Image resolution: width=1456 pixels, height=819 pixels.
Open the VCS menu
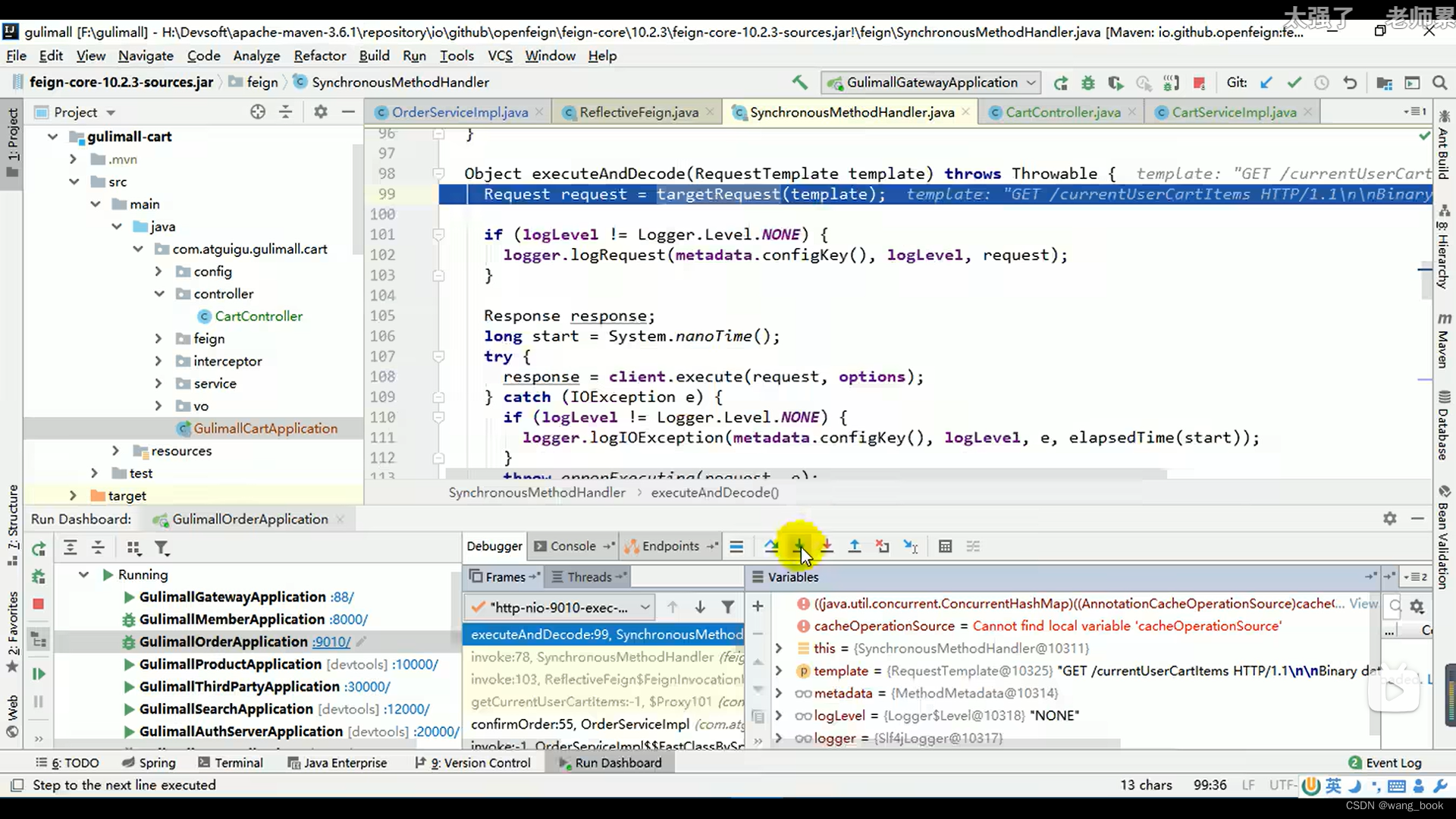coord(500,56)
